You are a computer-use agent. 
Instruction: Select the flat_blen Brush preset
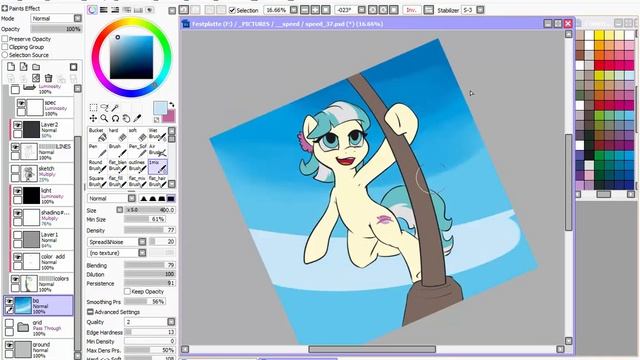point(118,166)
